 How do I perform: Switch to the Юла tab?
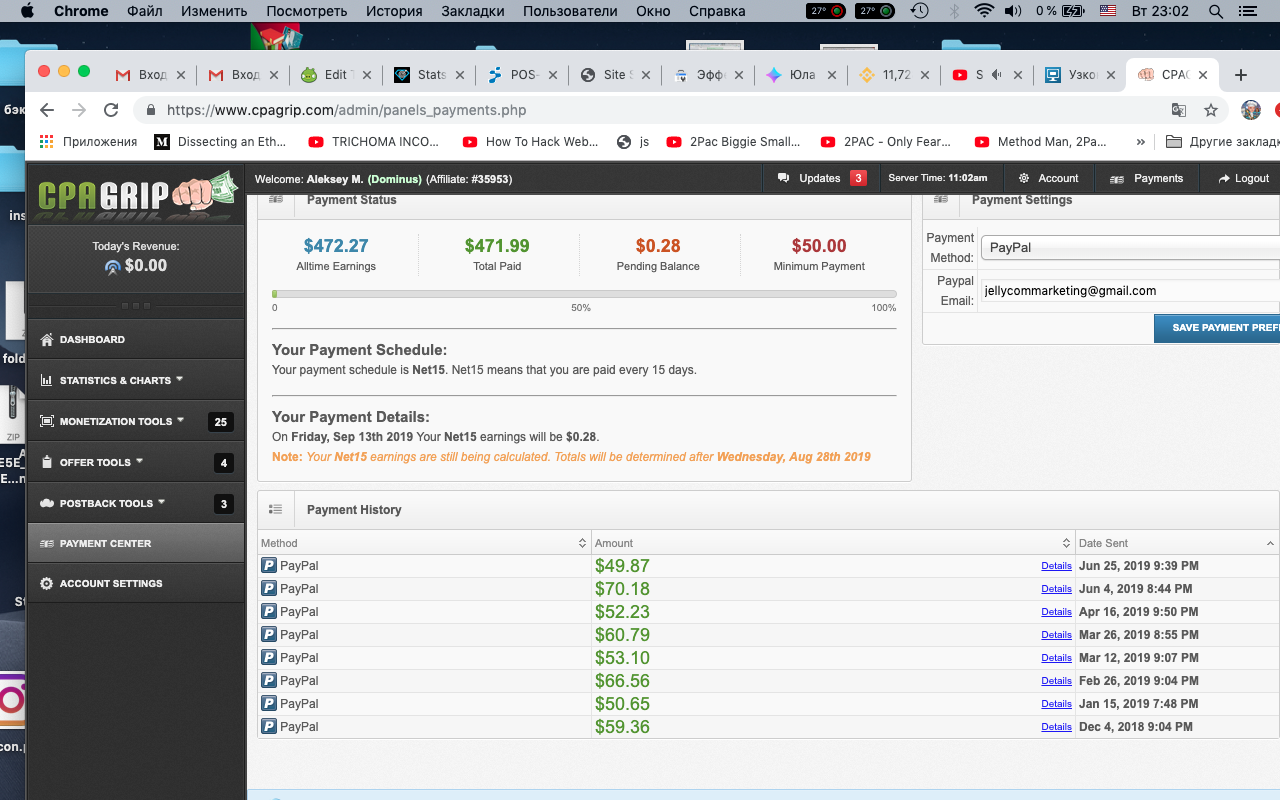(800, 75)
